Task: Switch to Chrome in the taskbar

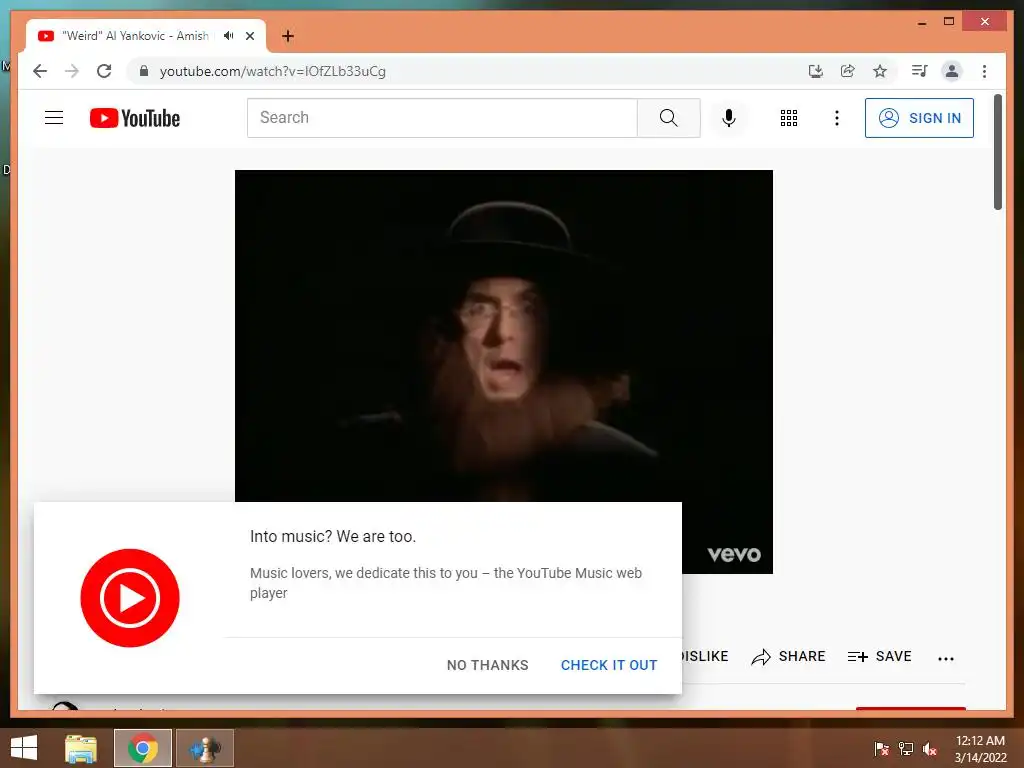Action: tap(143, 748)
